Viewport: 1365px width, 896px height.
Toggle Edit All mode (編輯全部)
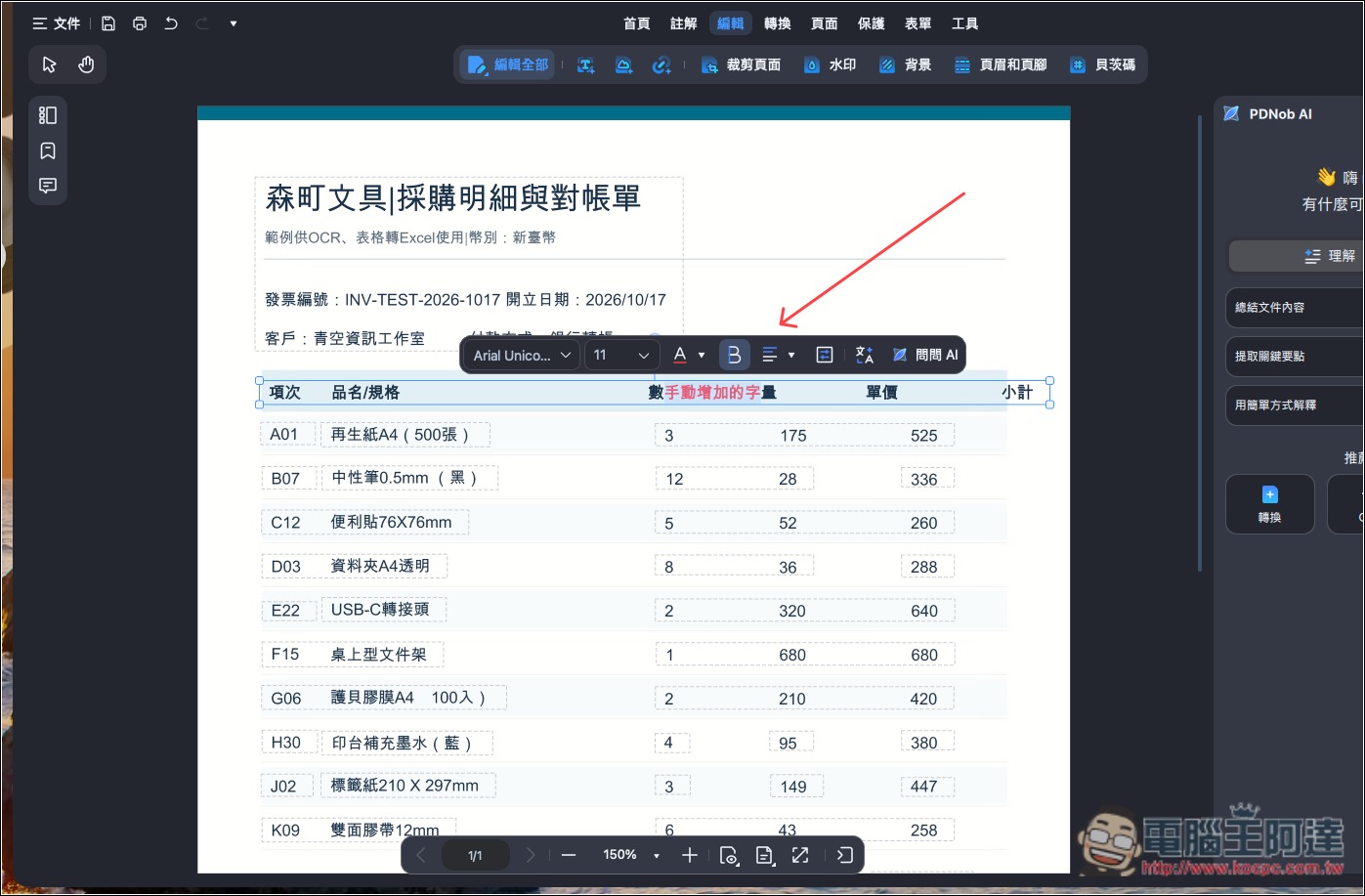[508, 65]
